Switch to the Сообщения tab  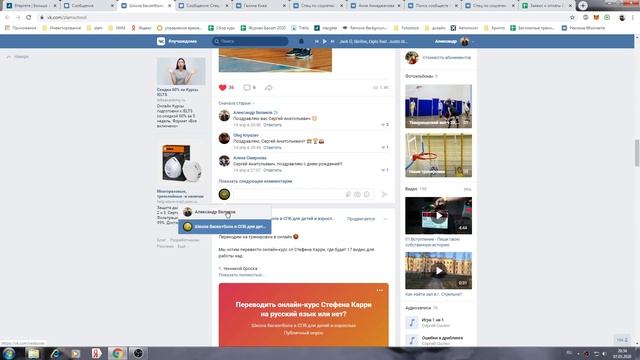point(87,6)
